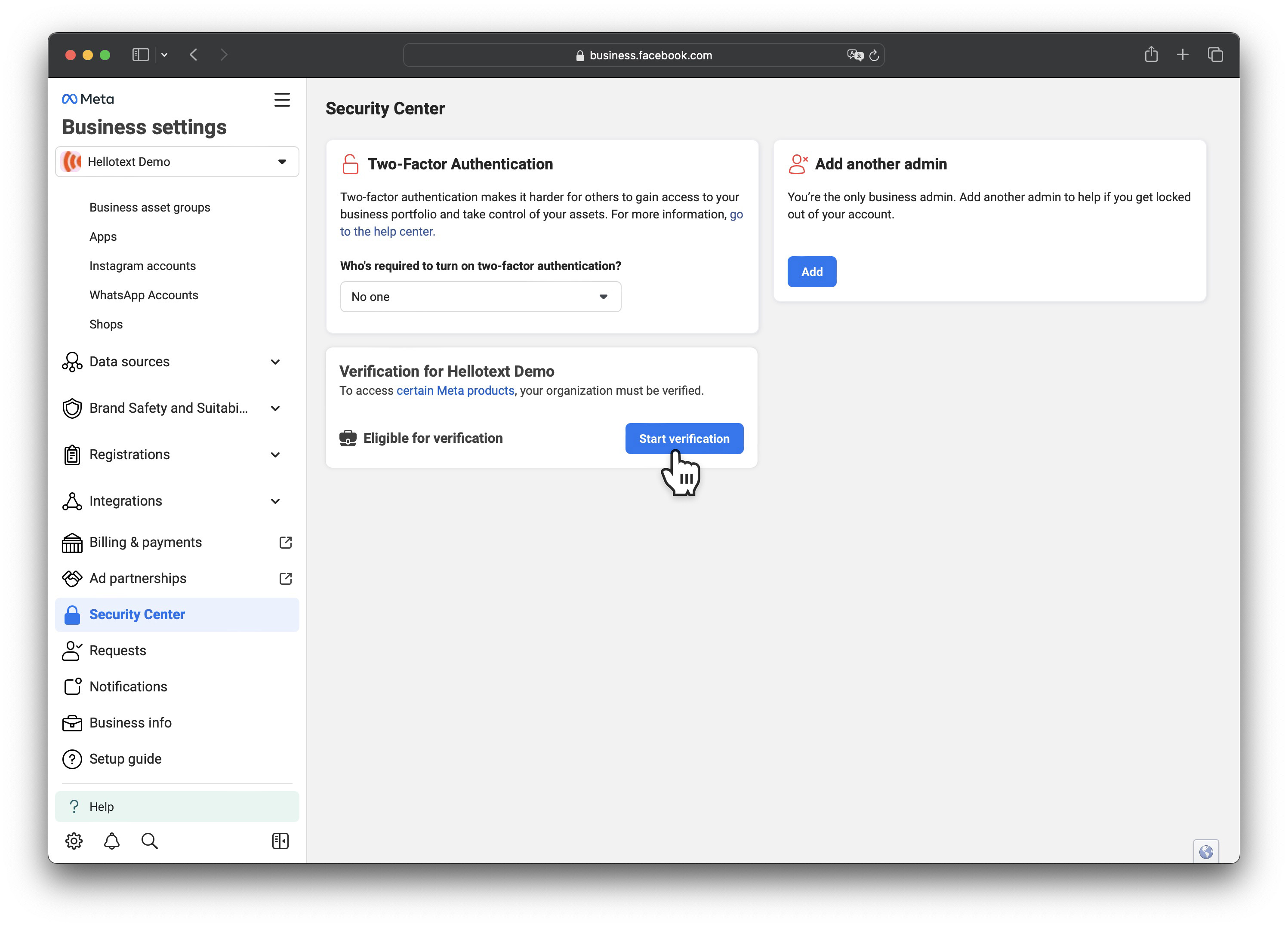Click the Security Center lock icon
This screenshot has height=927, width=1288.
point(72,615)
